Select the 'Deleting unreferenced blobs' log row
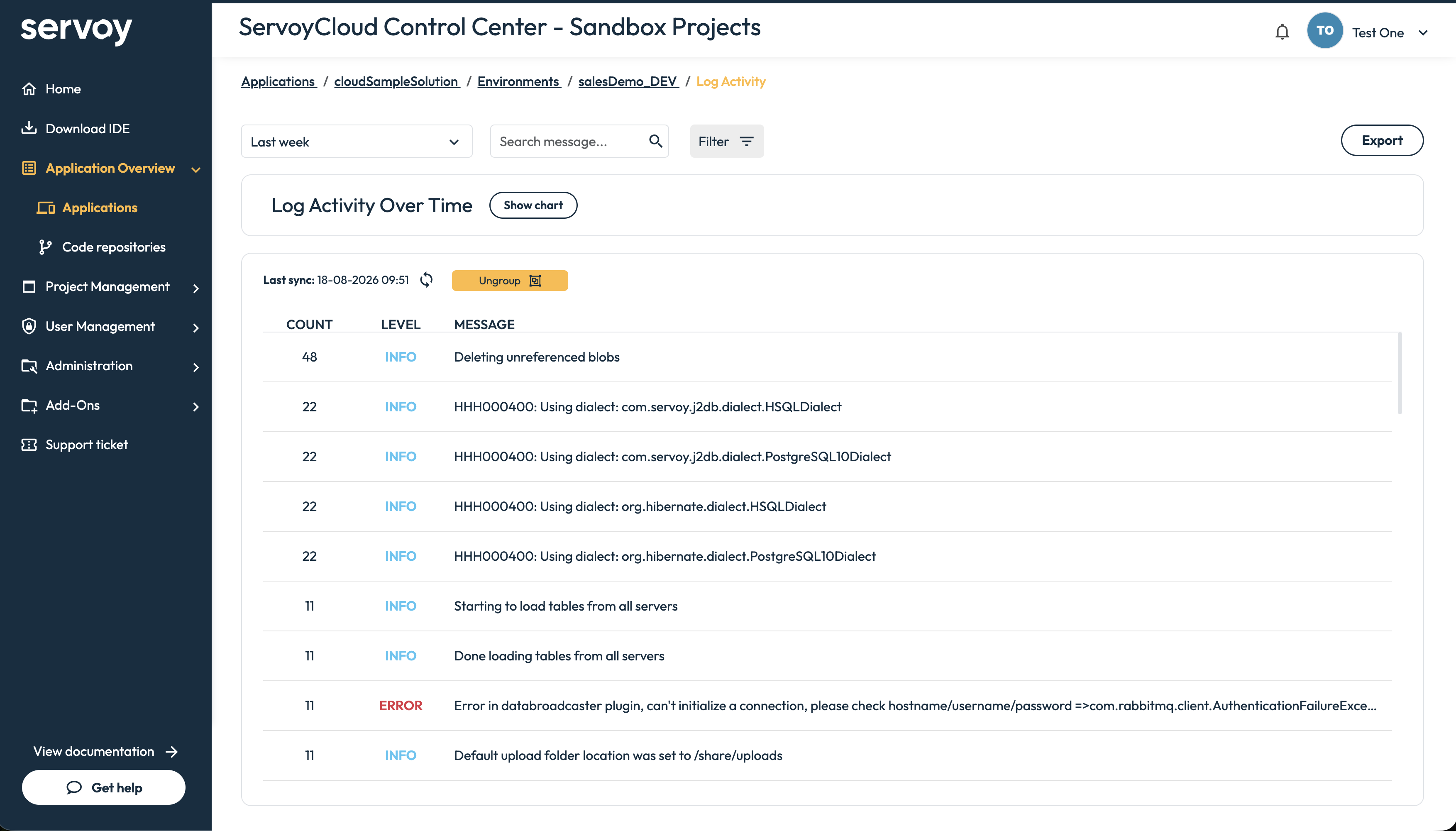Screen dimensions: 1456x831 [827, 357]
